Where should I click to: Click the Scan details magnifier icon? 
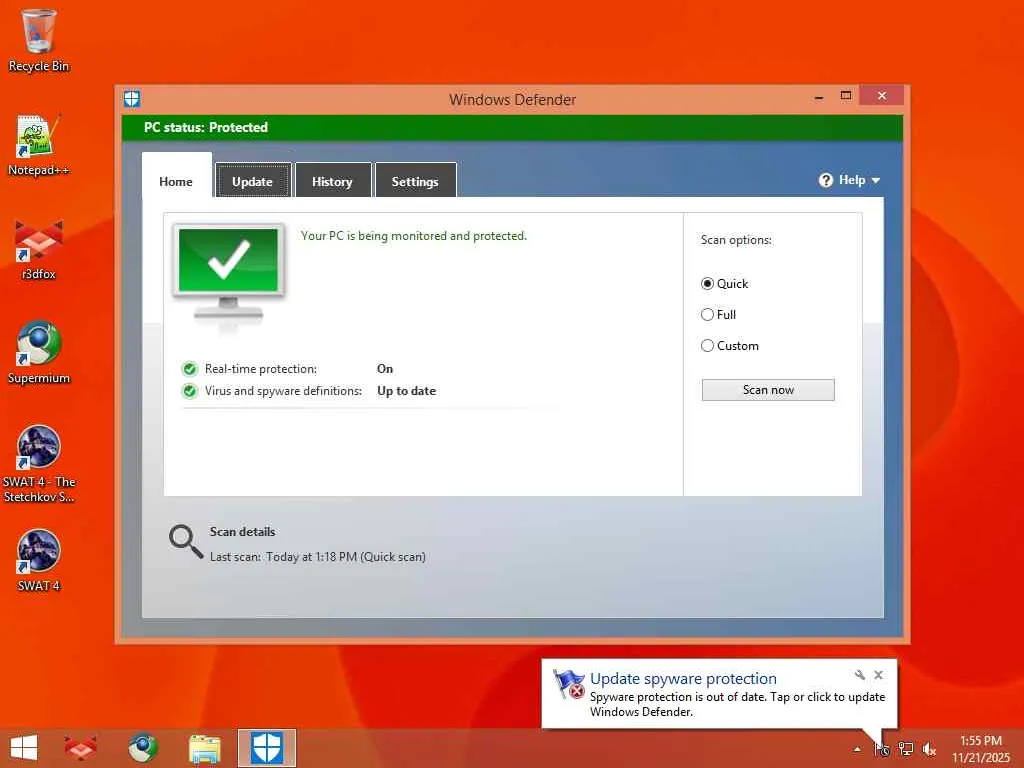click(x=186, y=542)
